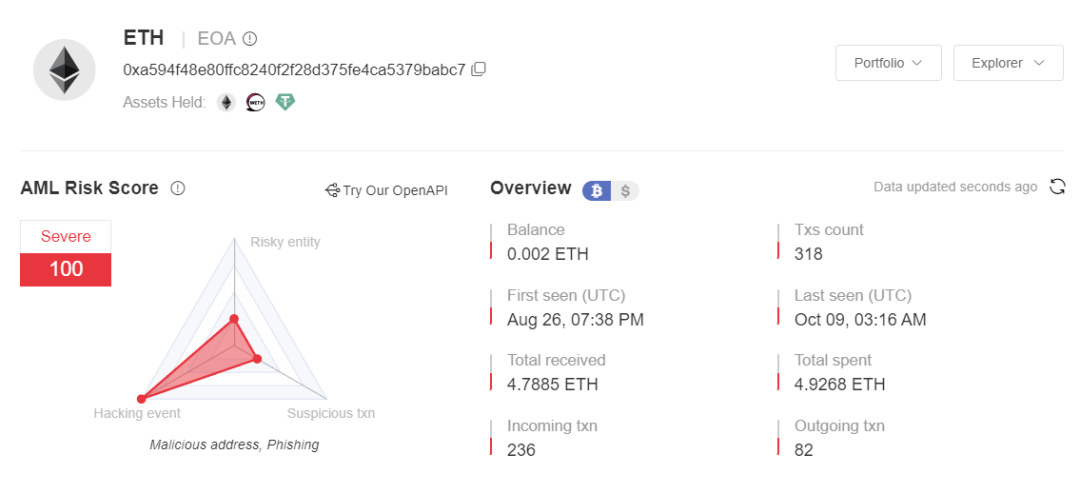Select the Risky entity radar label
Image resolution: width=1080 pixels, height=494 pixels.
(285, 242)
